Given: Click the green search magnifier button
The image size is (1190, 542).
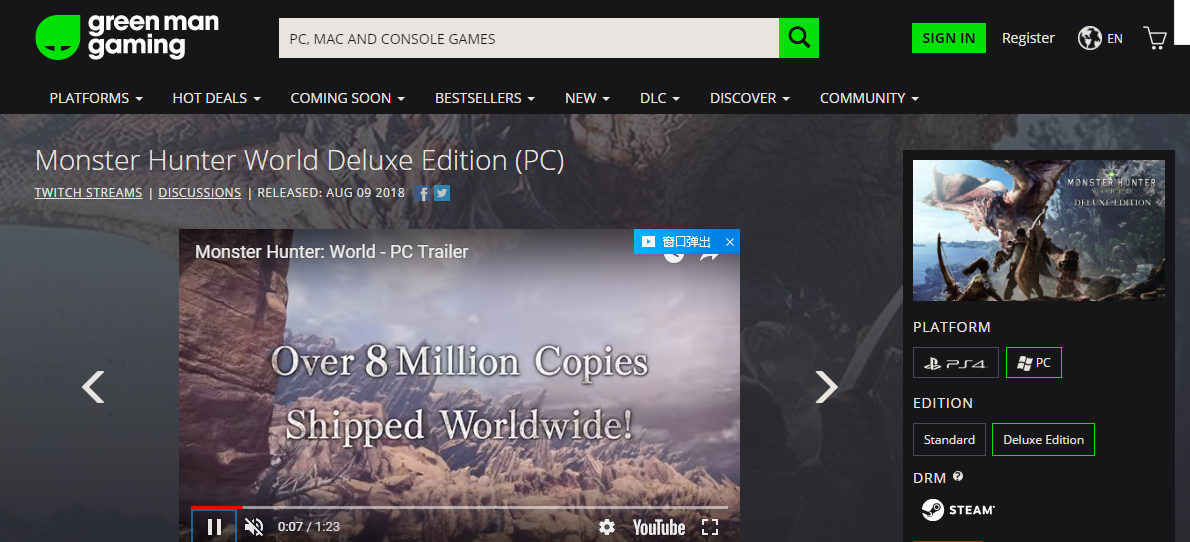Looking at the screenshot, I should (x=798, y=38).
